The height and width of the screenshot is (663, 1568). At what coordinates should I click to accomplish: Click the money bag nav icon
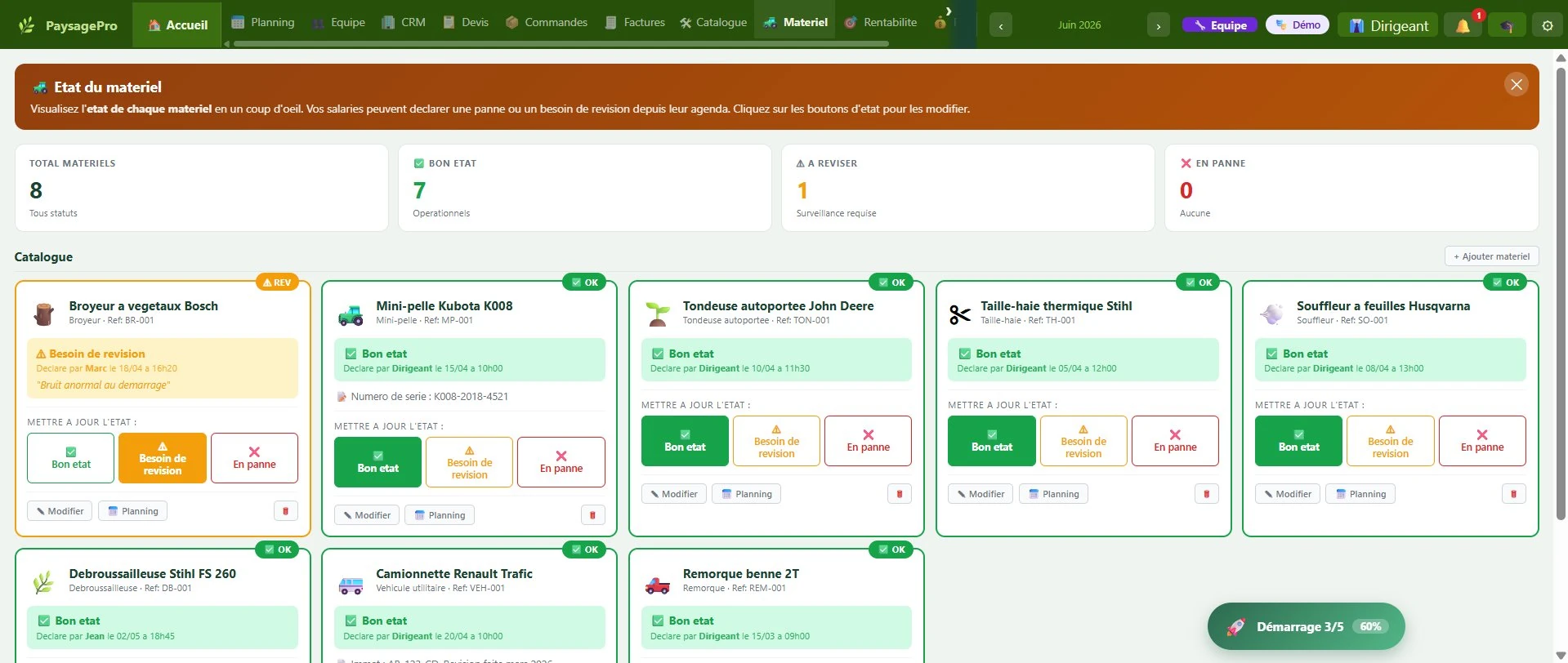[x=940, y=23]
